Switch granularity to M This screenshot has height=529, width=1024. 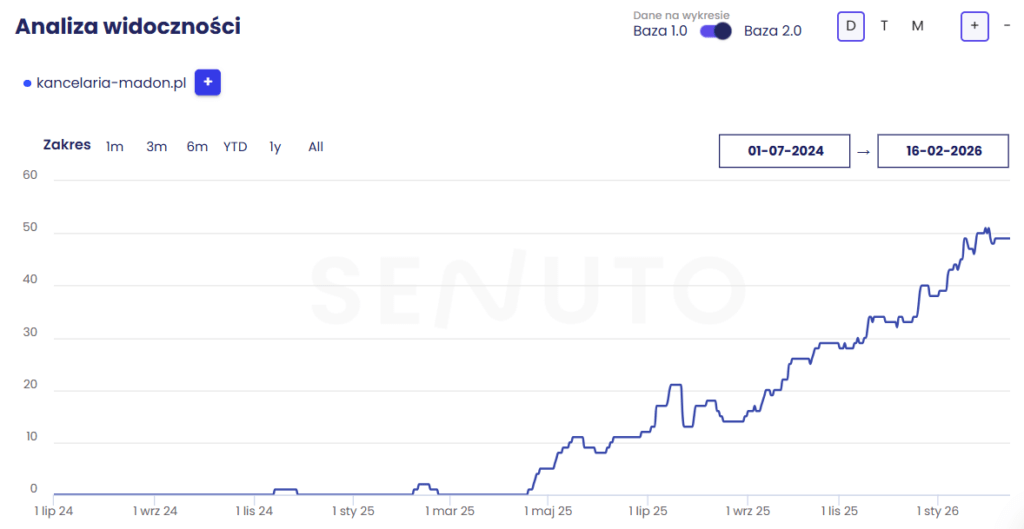pyautogui.click(x=917, y=26)
